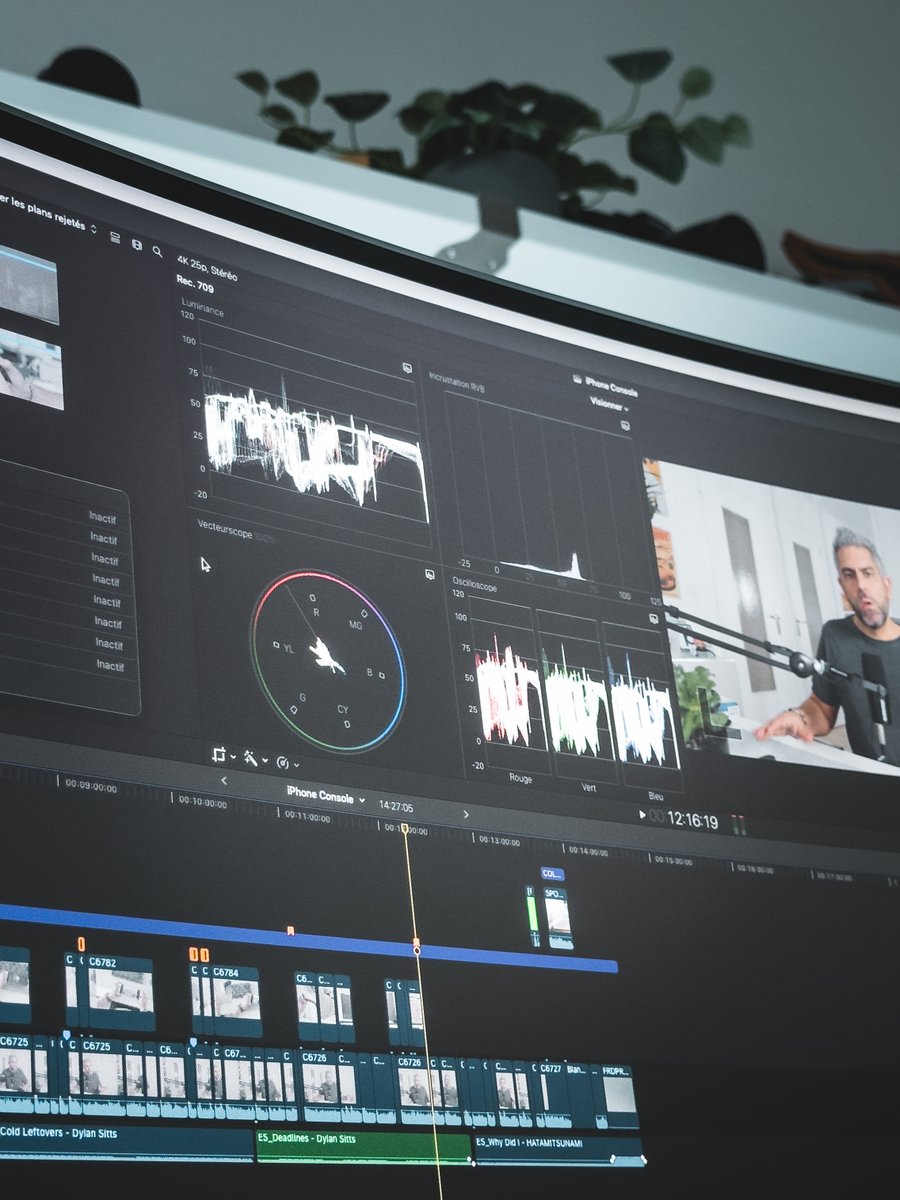Go back in timeline history arrow
This screenshot has width=900, height=1200.
[223, 781]
